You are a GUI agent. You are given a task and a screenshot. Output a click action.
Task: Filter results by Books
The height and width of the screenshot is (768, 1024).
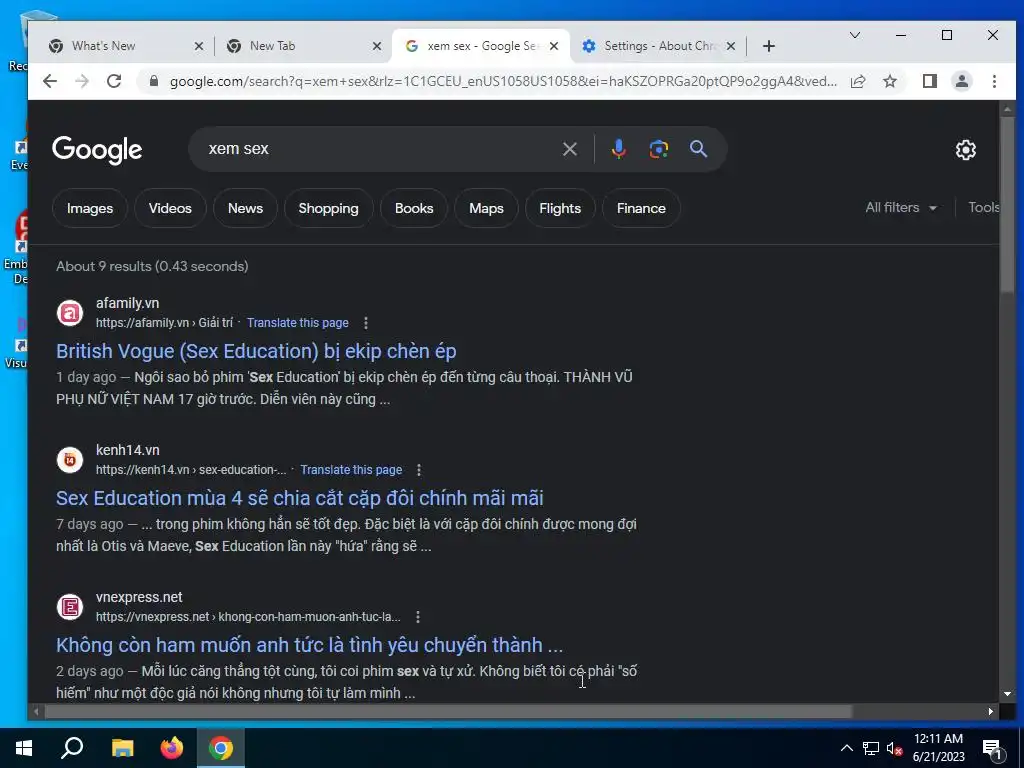pos(414,208)
